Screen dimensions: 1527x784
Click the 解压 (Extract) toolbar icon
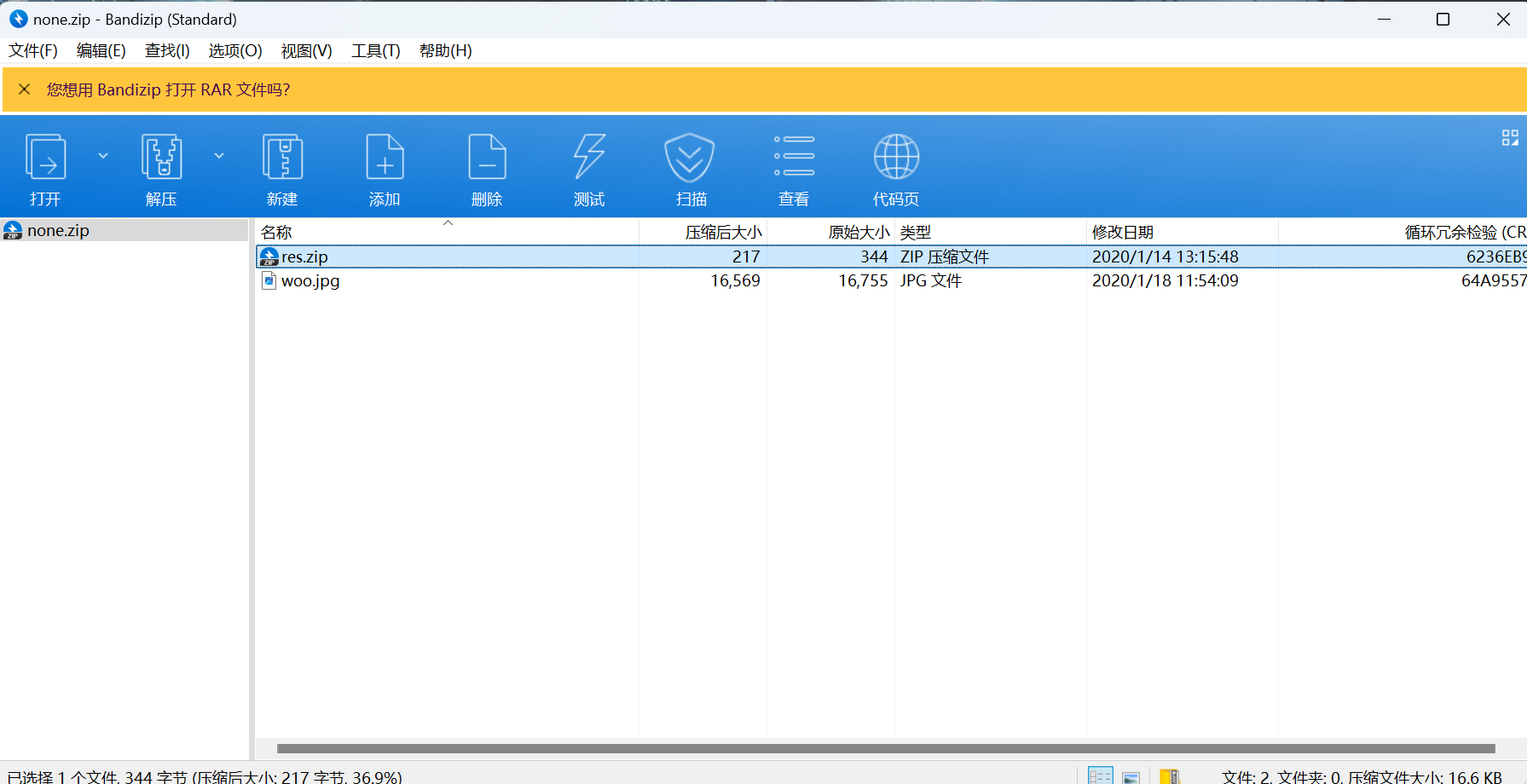point(162,157)
